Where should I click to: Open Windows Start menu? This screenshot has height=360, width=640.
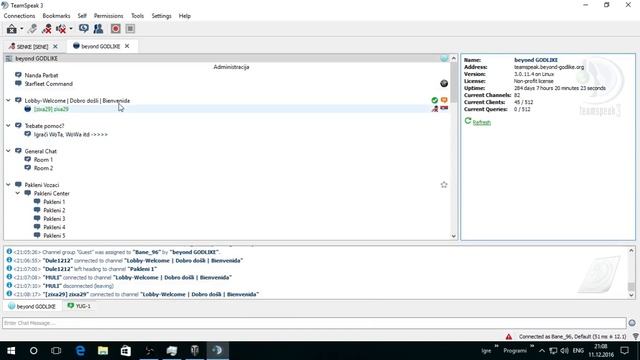click(11, 351)
